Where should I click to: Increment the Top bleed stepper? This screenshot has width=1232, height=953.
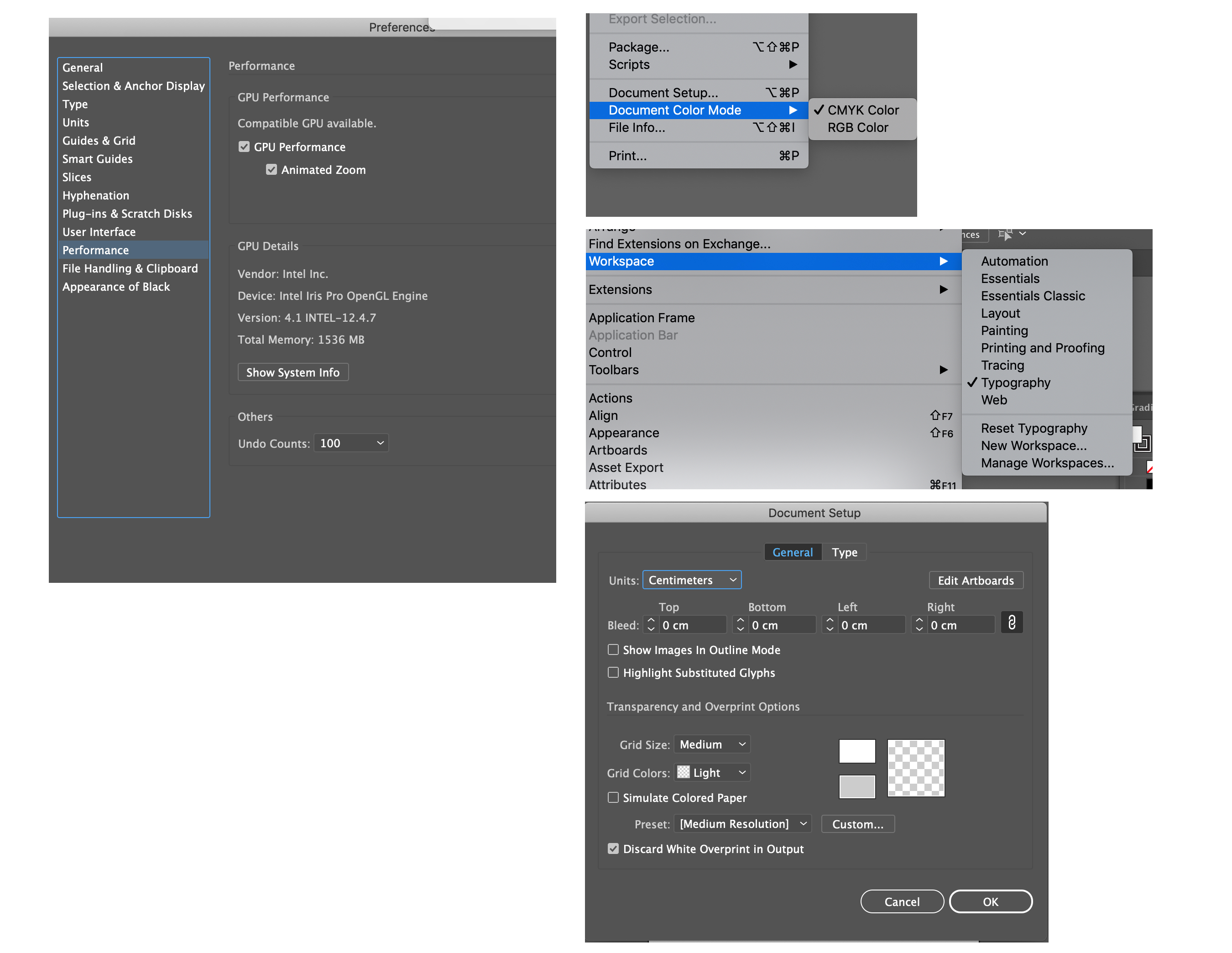pyautogui.click(x=651, y=620)
